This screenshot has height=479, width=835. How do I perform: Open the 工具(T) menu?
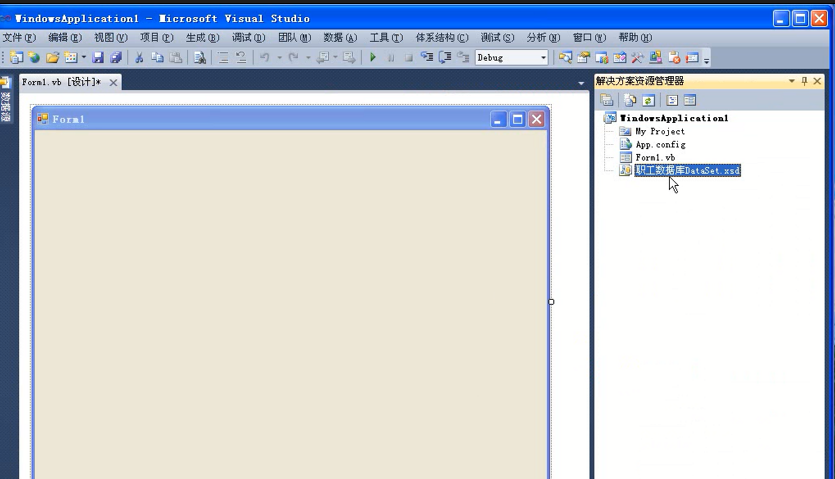(x=386, y=38)
